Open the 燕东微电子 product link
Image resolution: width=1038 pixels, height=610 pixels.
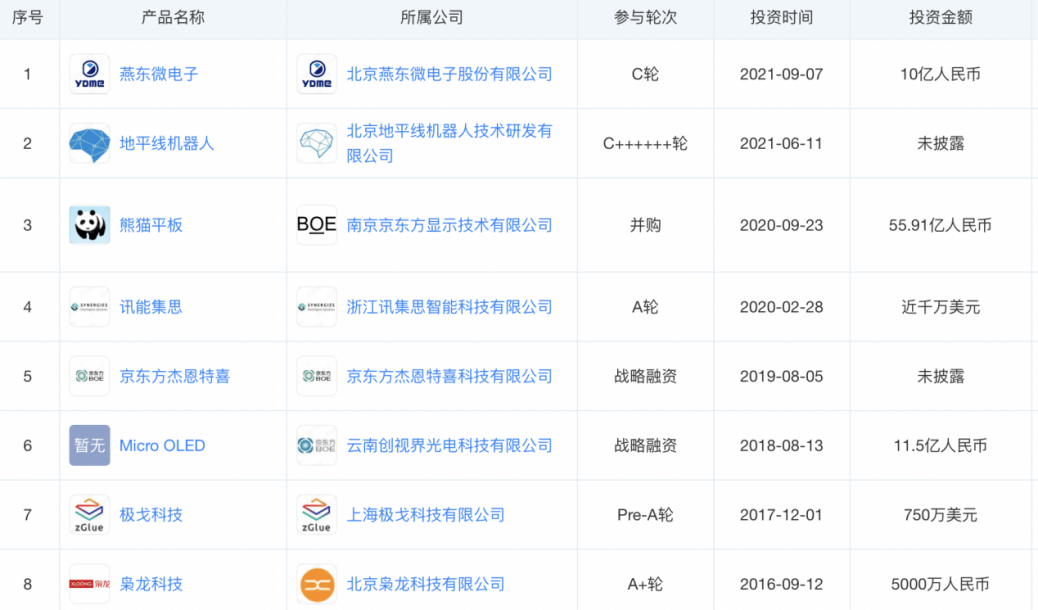click(159, 74)
